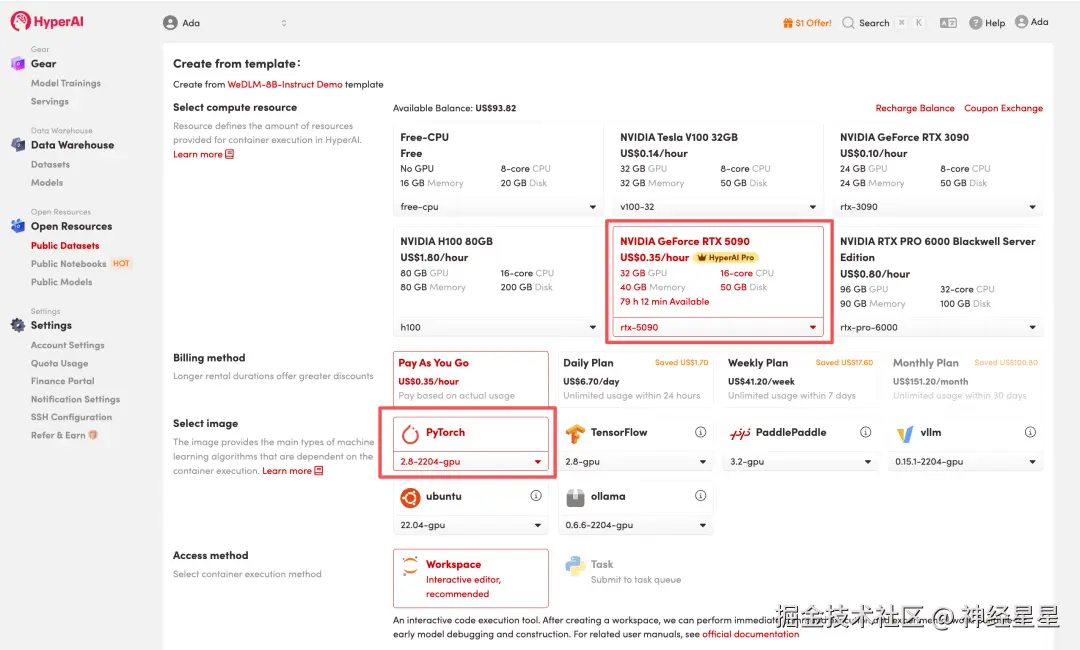
Task: Select the RTX PRO 6000 Blackwell resource
Action: (x=938, y=272)
